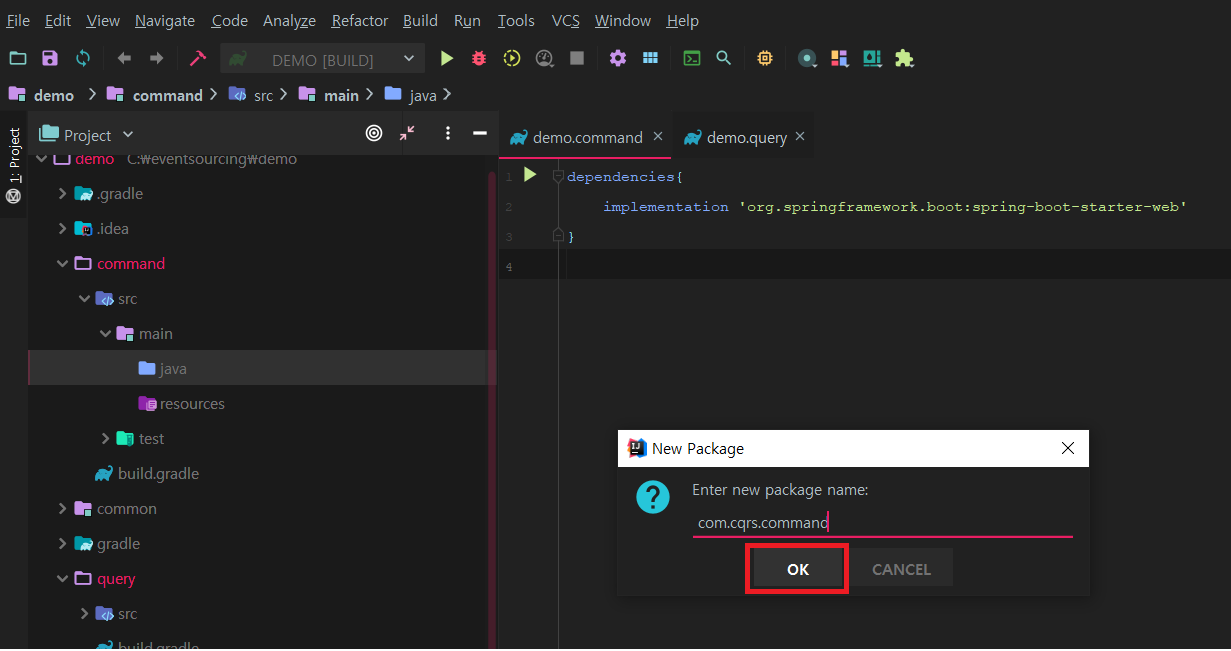Collapse the query module folder

point(63,579)
